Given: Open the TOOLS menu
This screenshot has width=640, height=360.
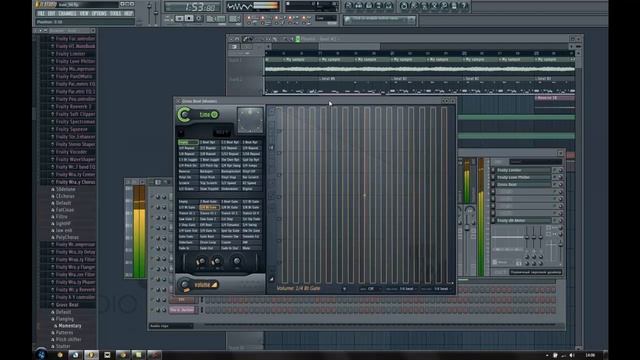Looking at the screenshot, I should [116, 13].
